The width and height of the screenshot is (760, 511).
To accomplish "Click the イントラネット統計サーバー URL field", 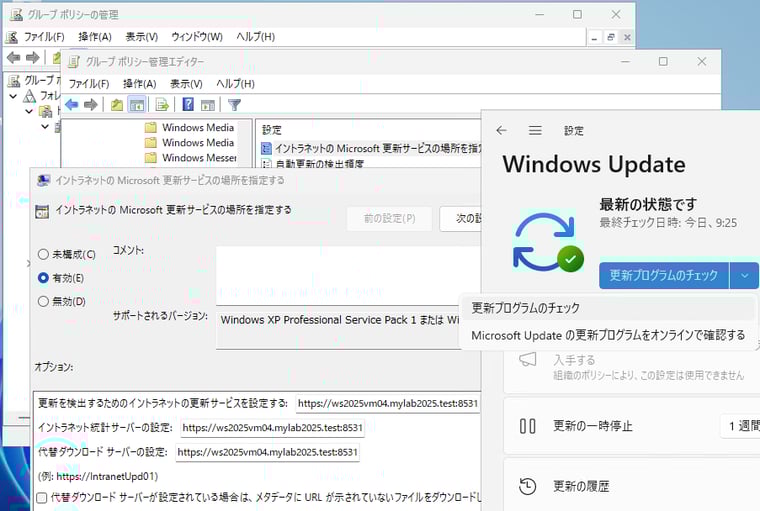I will (x=272, y=428).
